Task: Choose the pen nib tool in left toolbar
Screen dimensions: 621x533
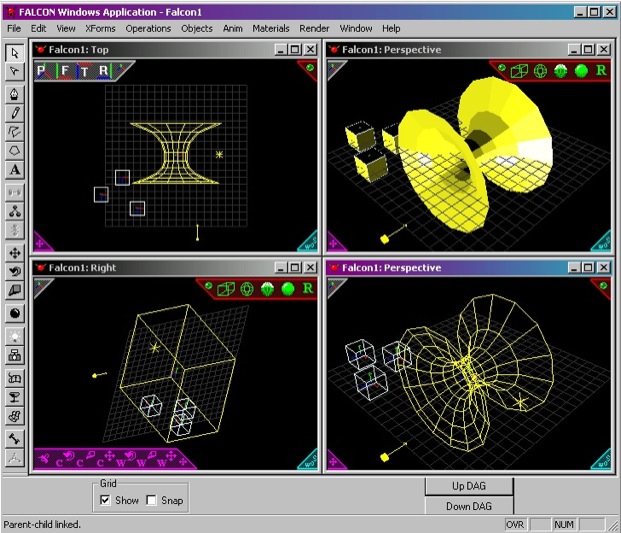Action: (15, 94)
